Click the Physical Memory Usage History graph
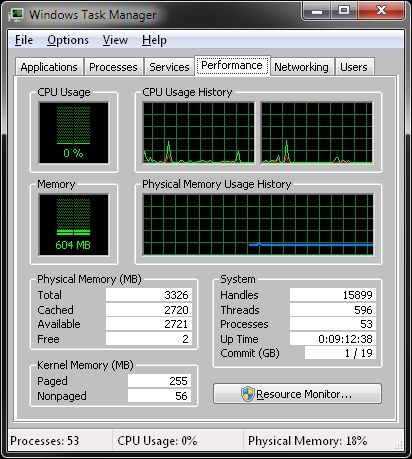The image size is (412, 459). (x=258, y=225)
